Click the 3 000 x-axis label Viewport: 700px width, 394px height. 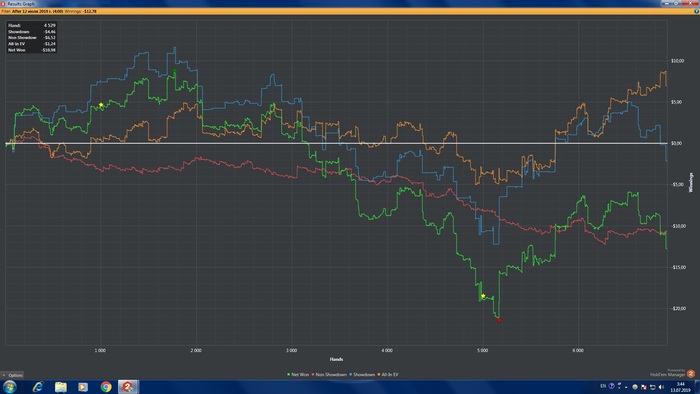[x=291, y=351]
